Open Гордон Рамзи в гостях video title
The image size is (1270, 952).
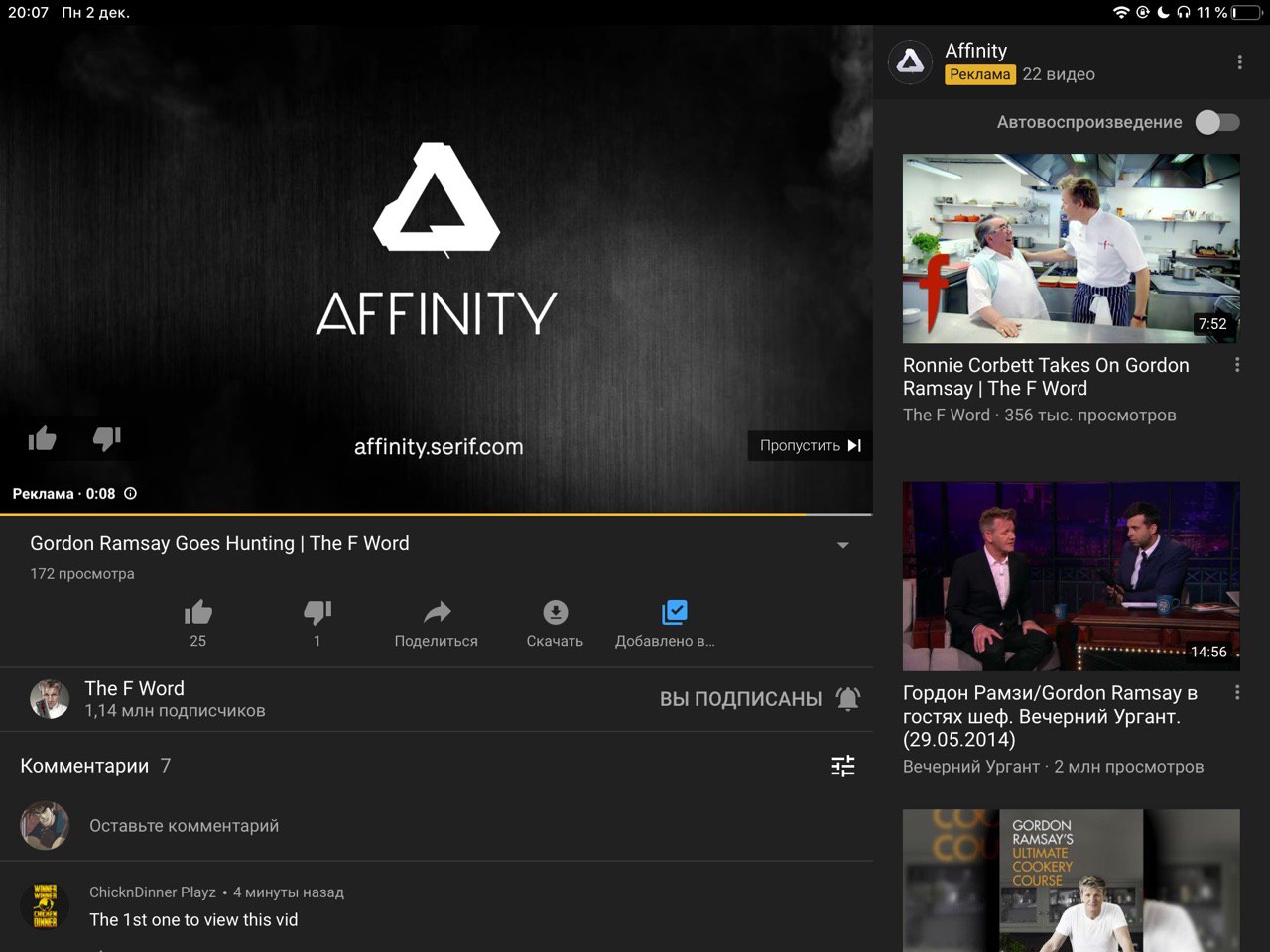coord(1050,716)
